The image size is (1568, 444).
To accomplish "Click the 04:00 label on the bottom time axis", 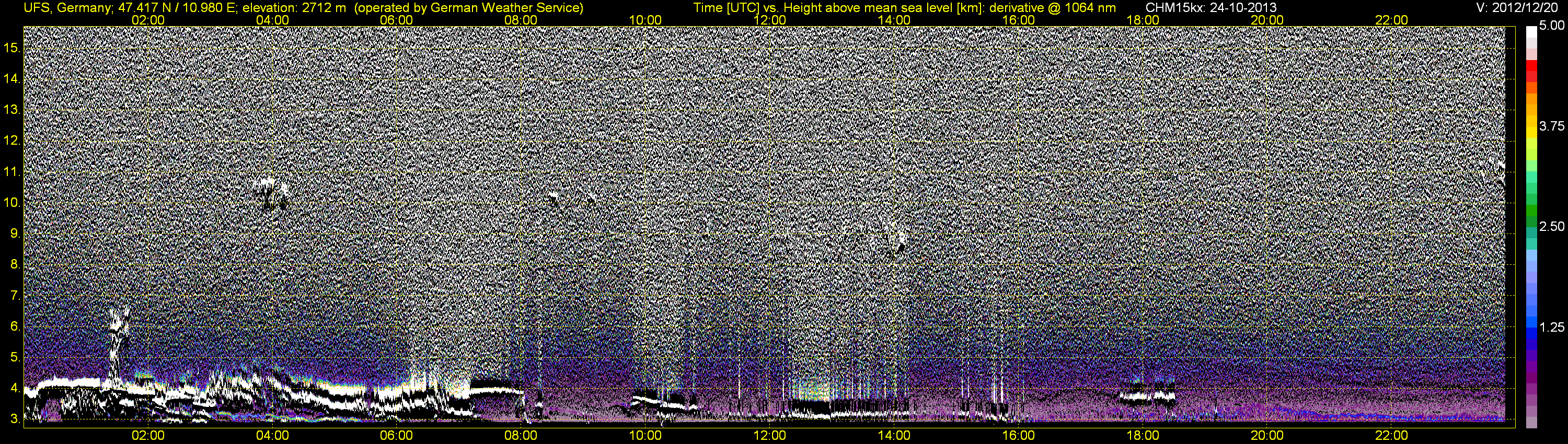I will tap(272, 436).
